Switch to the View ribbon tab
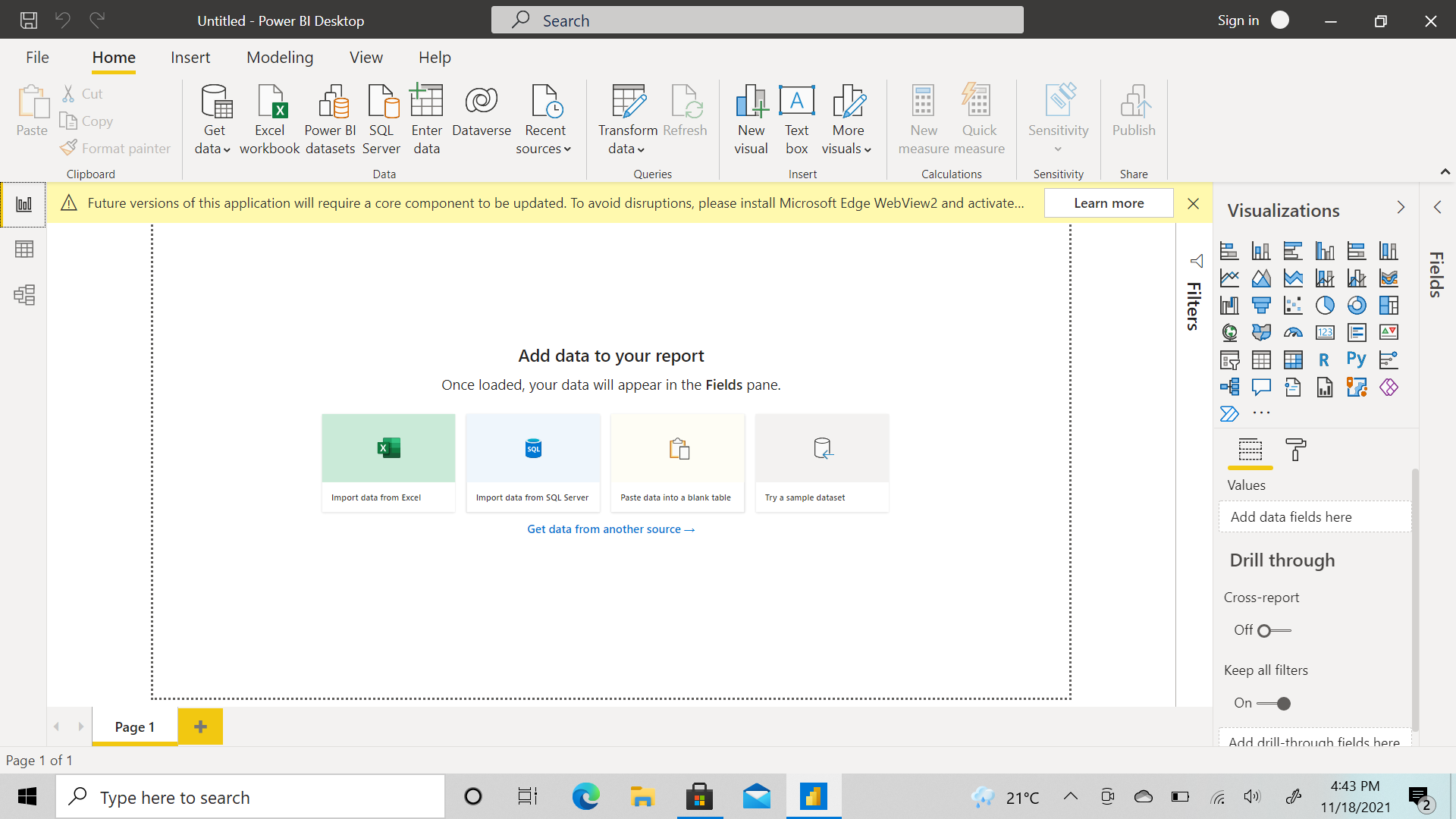 tap(366, 58)
